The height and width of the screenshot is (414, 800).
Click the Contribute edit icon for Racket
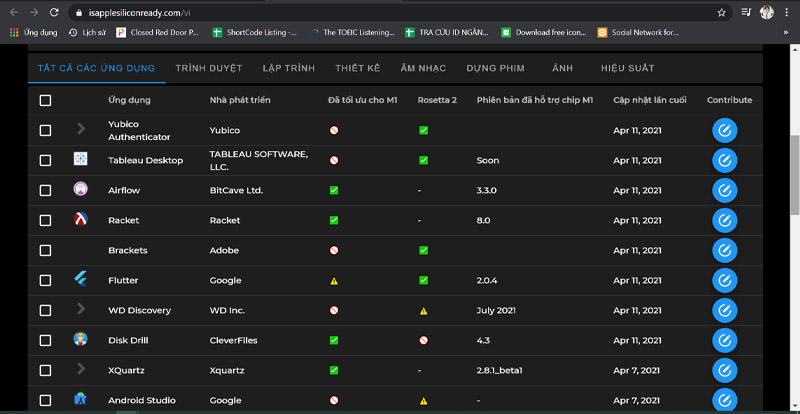click(724, 221)
